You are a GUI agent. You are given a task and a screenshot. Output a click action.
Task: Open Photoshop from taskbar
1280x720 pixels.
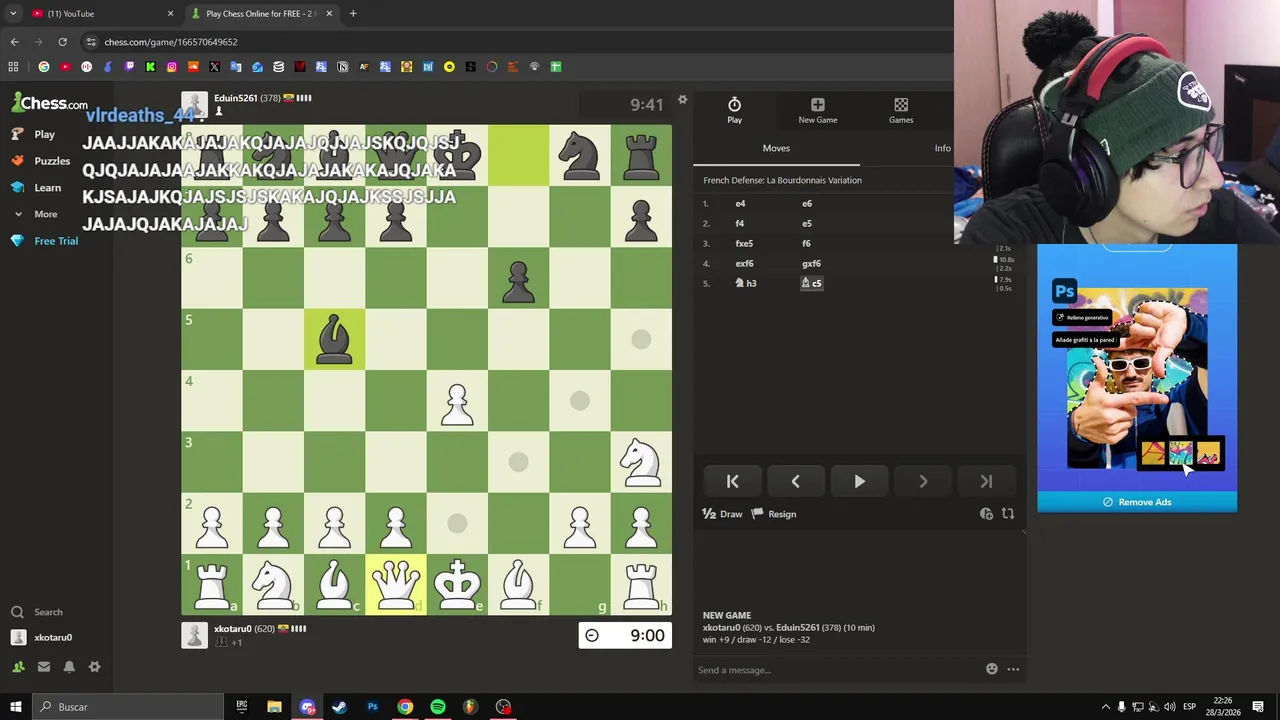372,707
